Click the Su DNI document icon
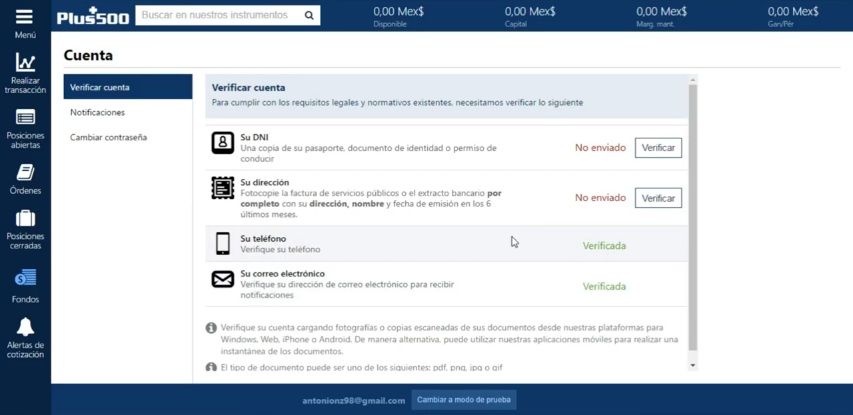Image resolution: width=853 pixels, height=415 pixels. coord(222,143)
